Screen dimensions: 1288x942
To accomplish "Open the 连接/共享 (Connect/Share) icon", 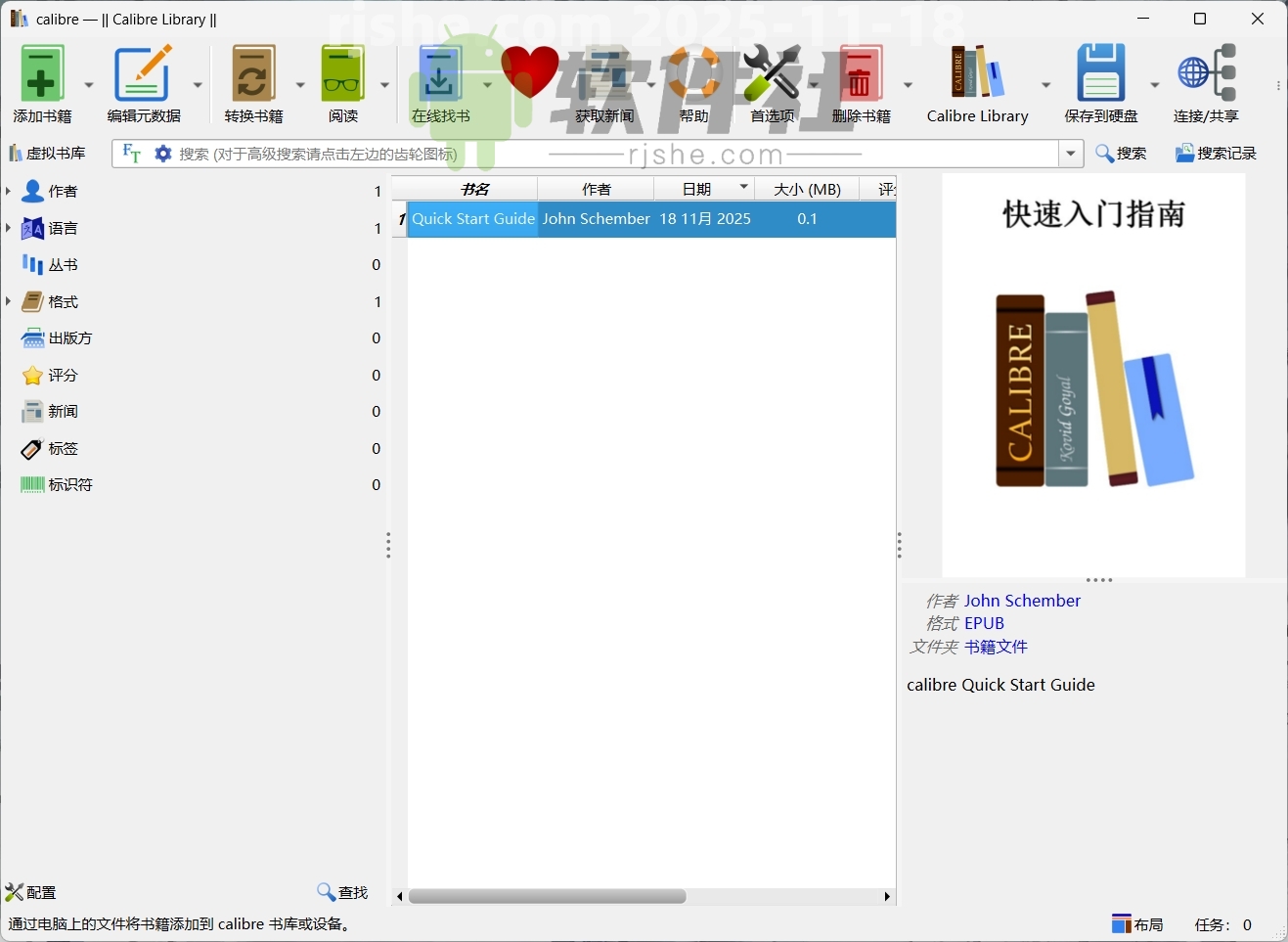I will pyautogui.click(x=1207, y=73).
